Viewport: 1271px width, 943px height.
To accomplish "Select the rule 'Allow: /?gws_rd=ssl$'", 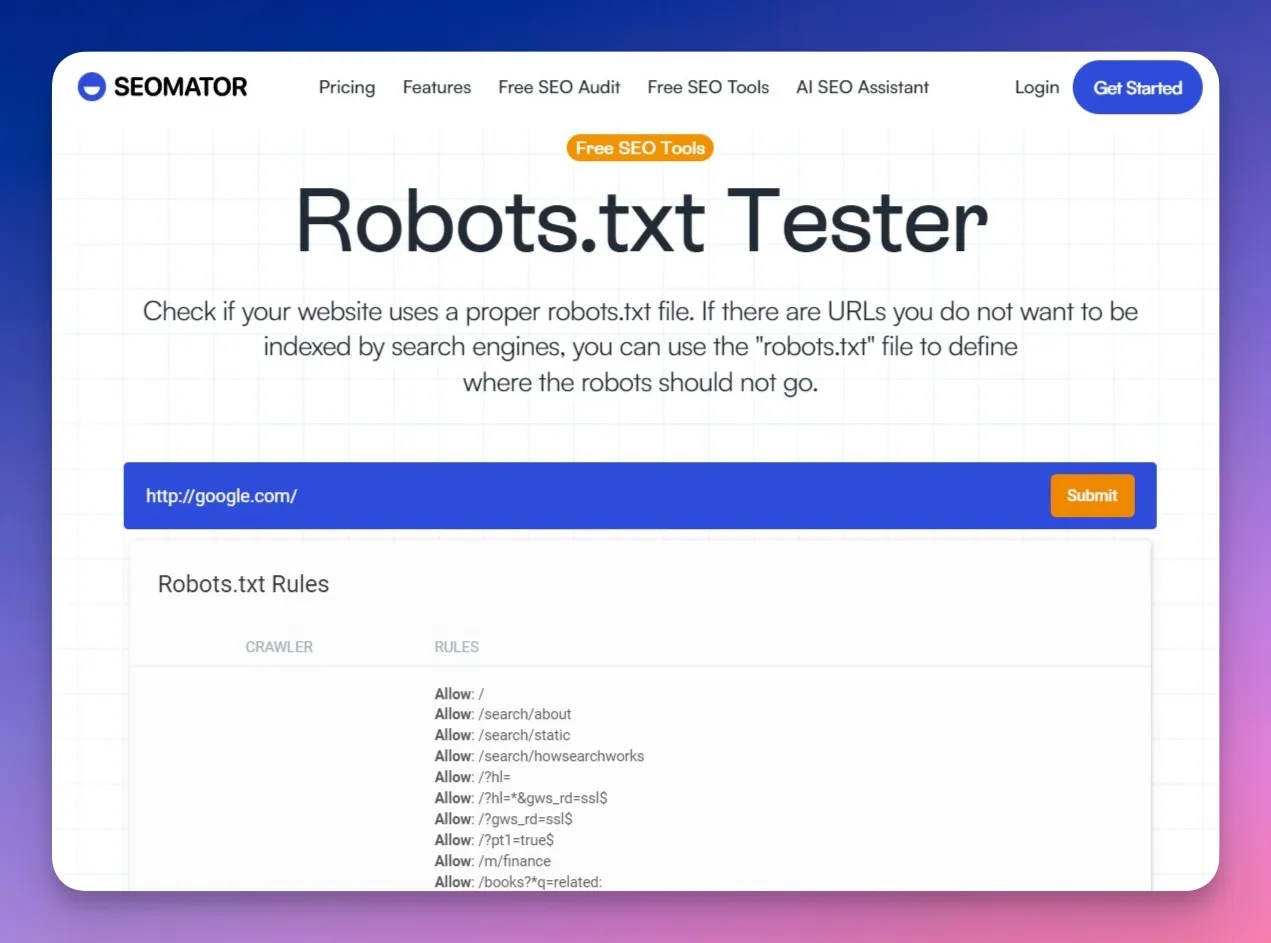I will coord(503,819).
